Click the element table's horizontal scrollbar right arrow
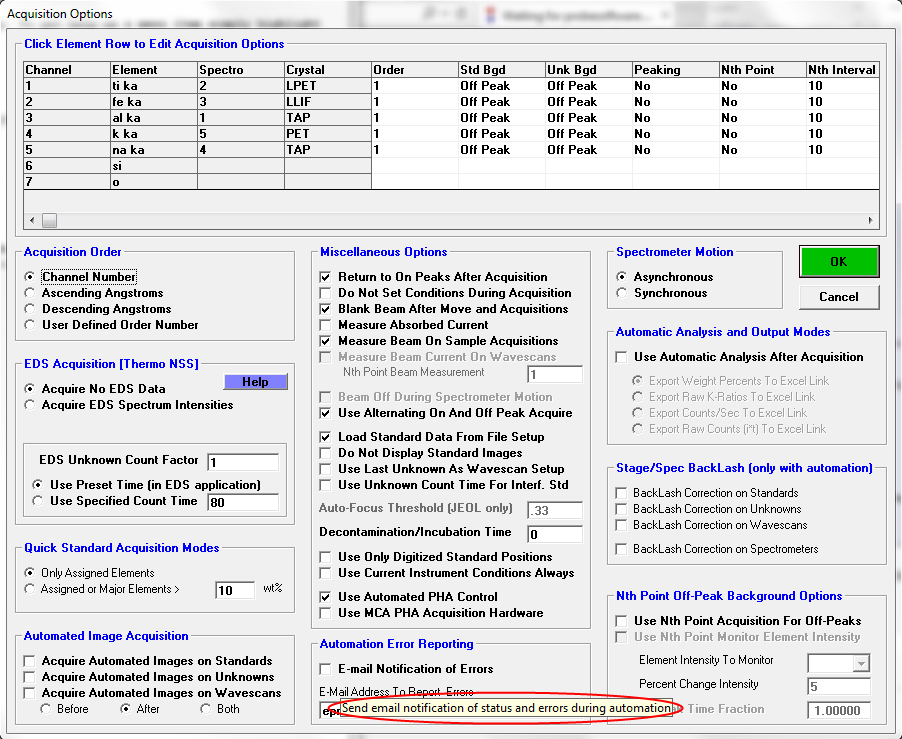Screen dimensions: 902x739 870,220
